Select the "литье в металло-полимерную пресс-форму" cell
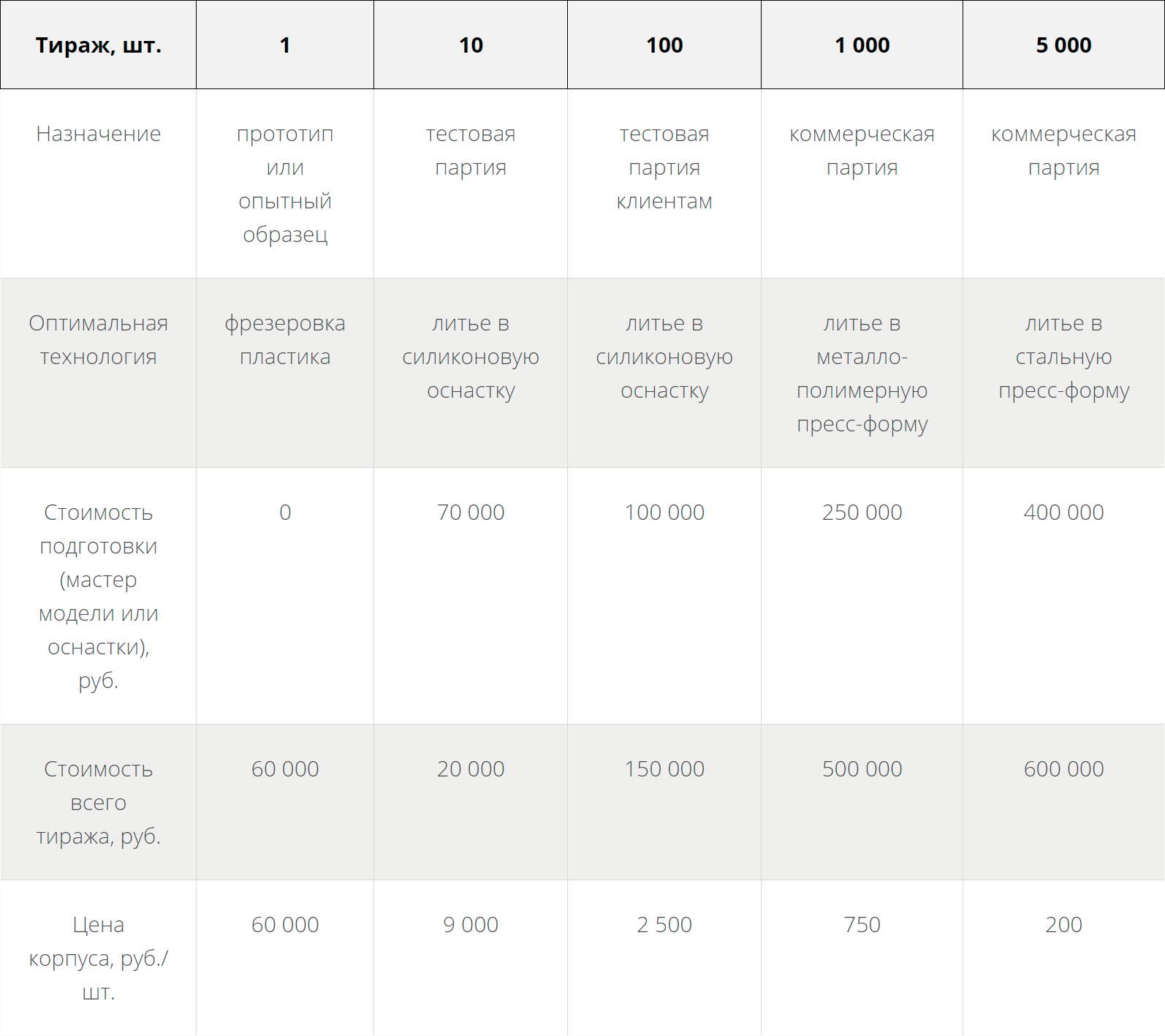The height and width of the screenshot is (1036, 1165). point(862,374)
